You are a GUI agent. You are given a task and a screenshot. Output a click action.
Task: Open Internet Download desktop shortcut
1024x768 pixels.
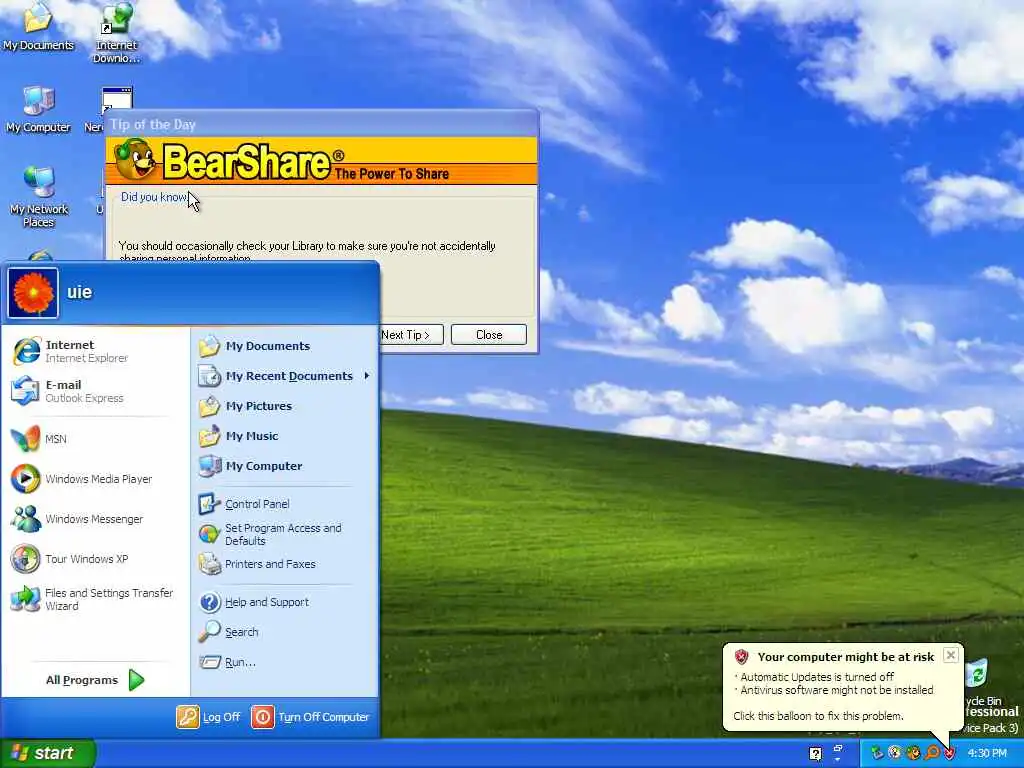[116, 33]
